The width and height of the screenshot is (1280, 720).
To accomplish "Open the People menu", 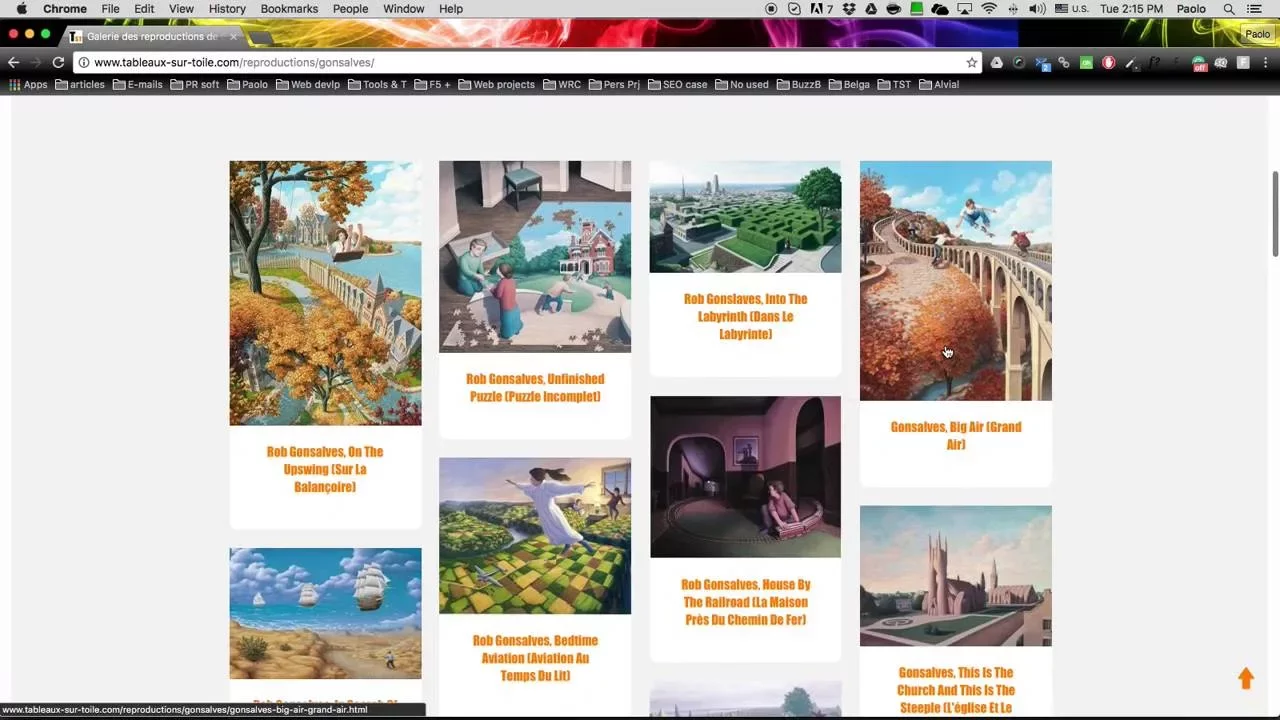I will (350, 9).
